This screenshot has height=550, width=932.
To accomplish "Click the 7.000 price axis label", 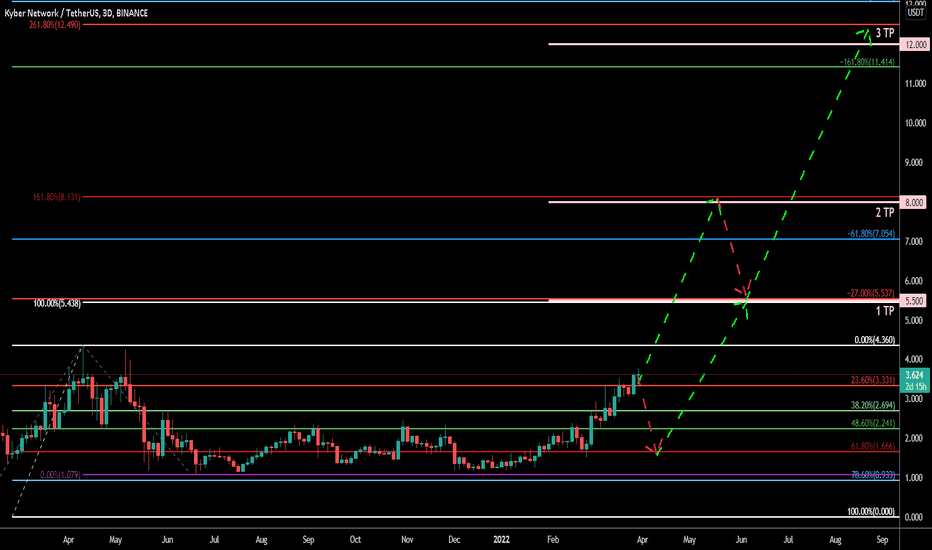I will tap(915, 241).
